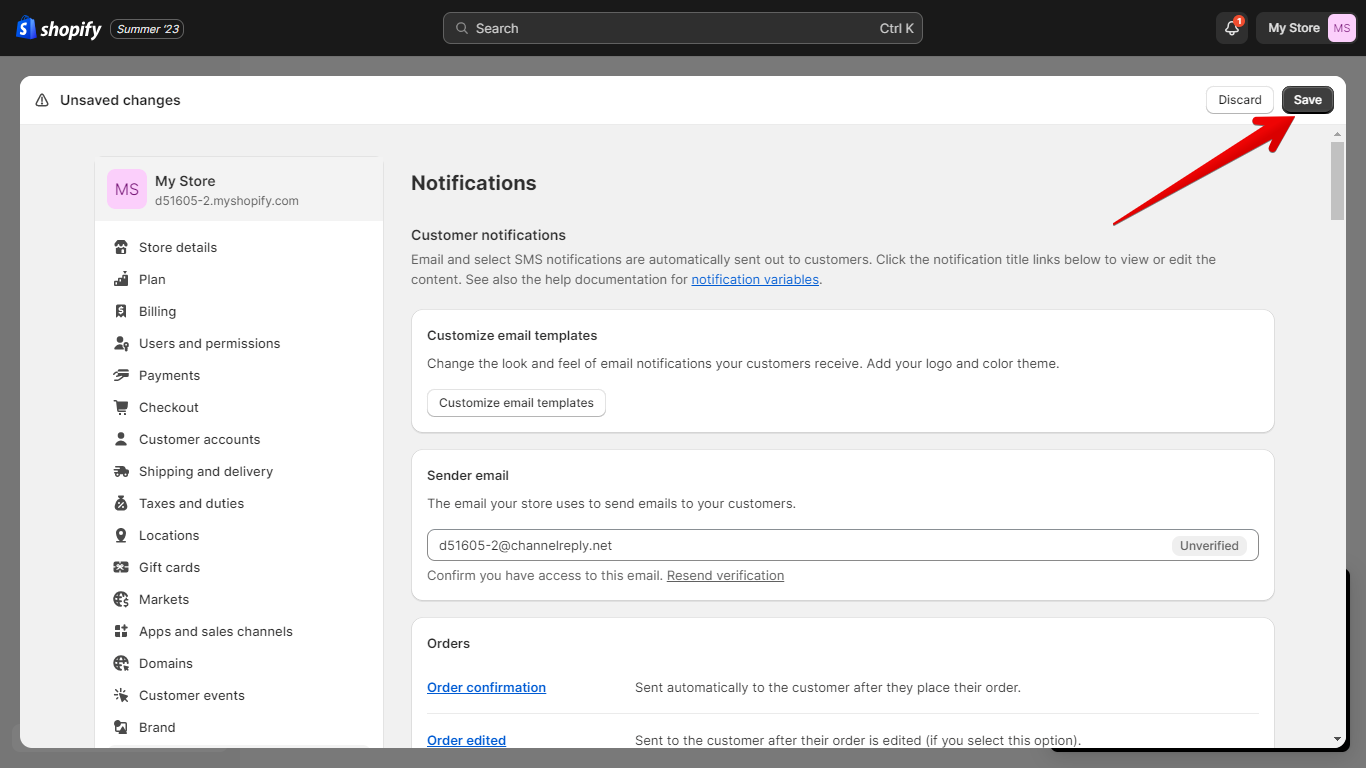Click the Unsaved changes warning icon

pyautogui.click(x=42, y=100)
